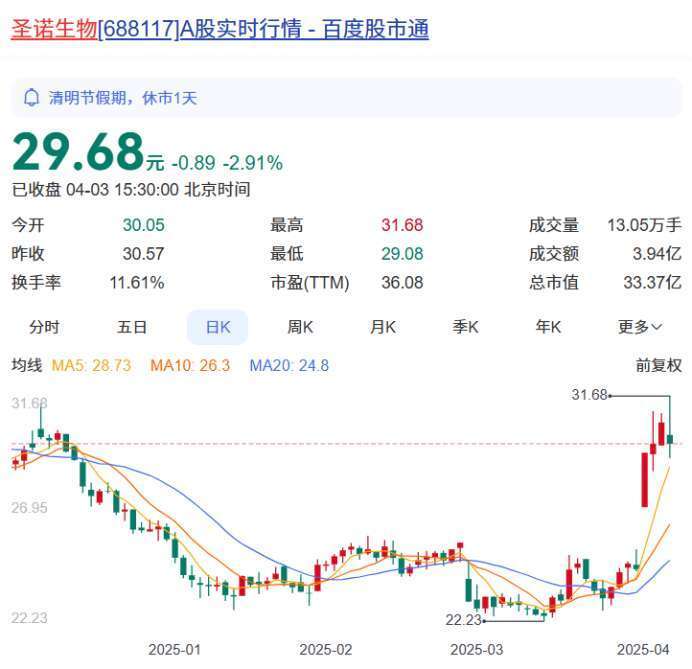This screenshot has height=669, width=692.
Task: Click the 最高 value 31.68 in stats
Action: (402, 225)
